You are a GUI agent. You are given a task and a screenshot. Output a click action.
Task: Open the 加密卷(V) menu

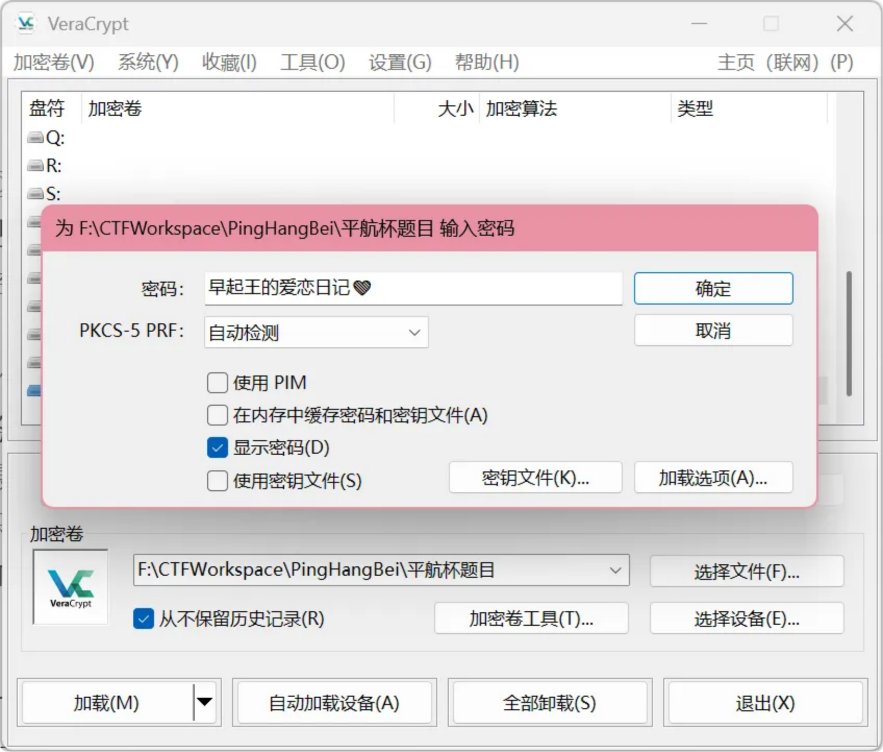[53, 62]
